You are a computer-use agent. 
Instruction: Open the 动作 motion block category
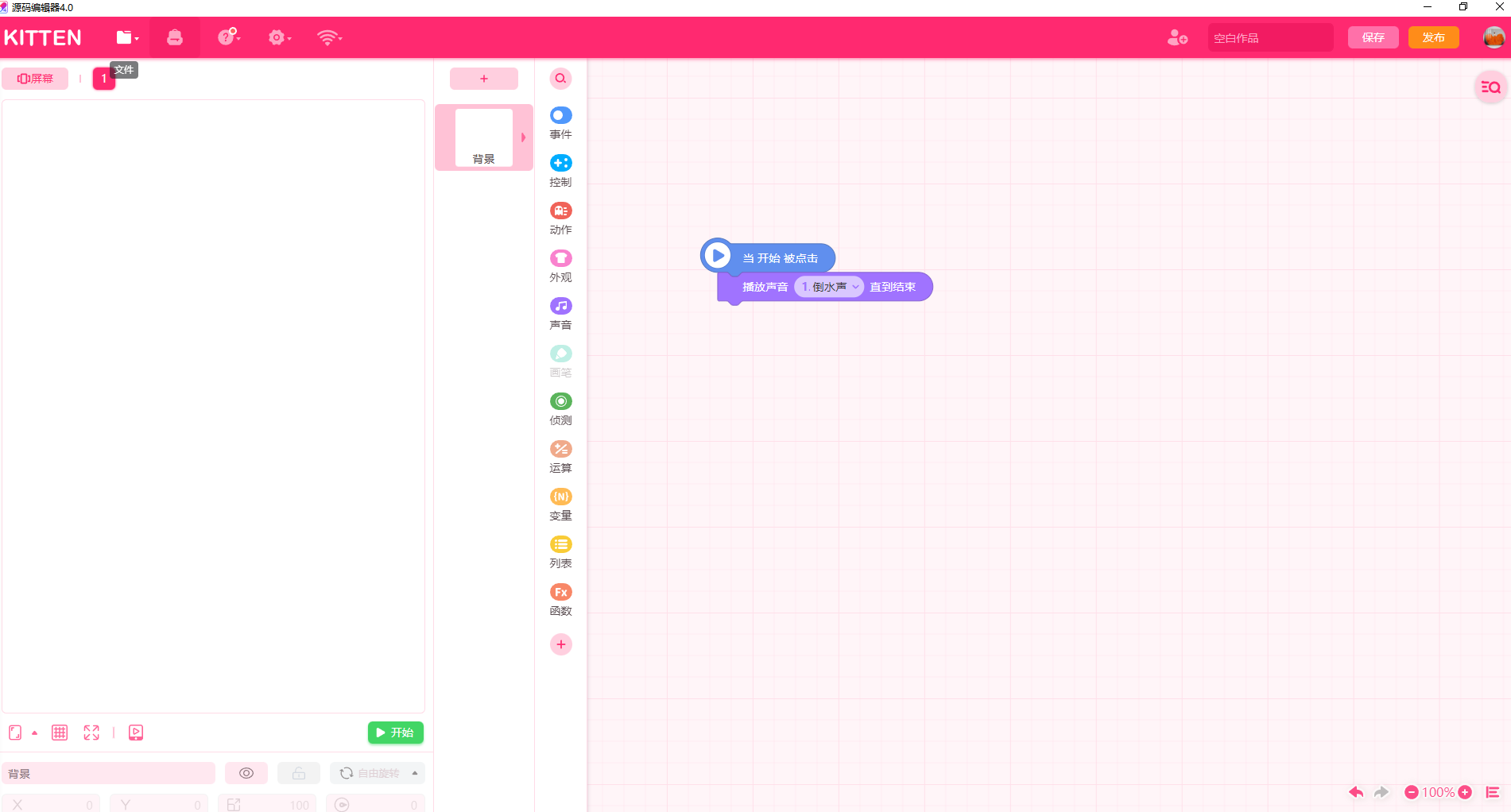point(560,218)
